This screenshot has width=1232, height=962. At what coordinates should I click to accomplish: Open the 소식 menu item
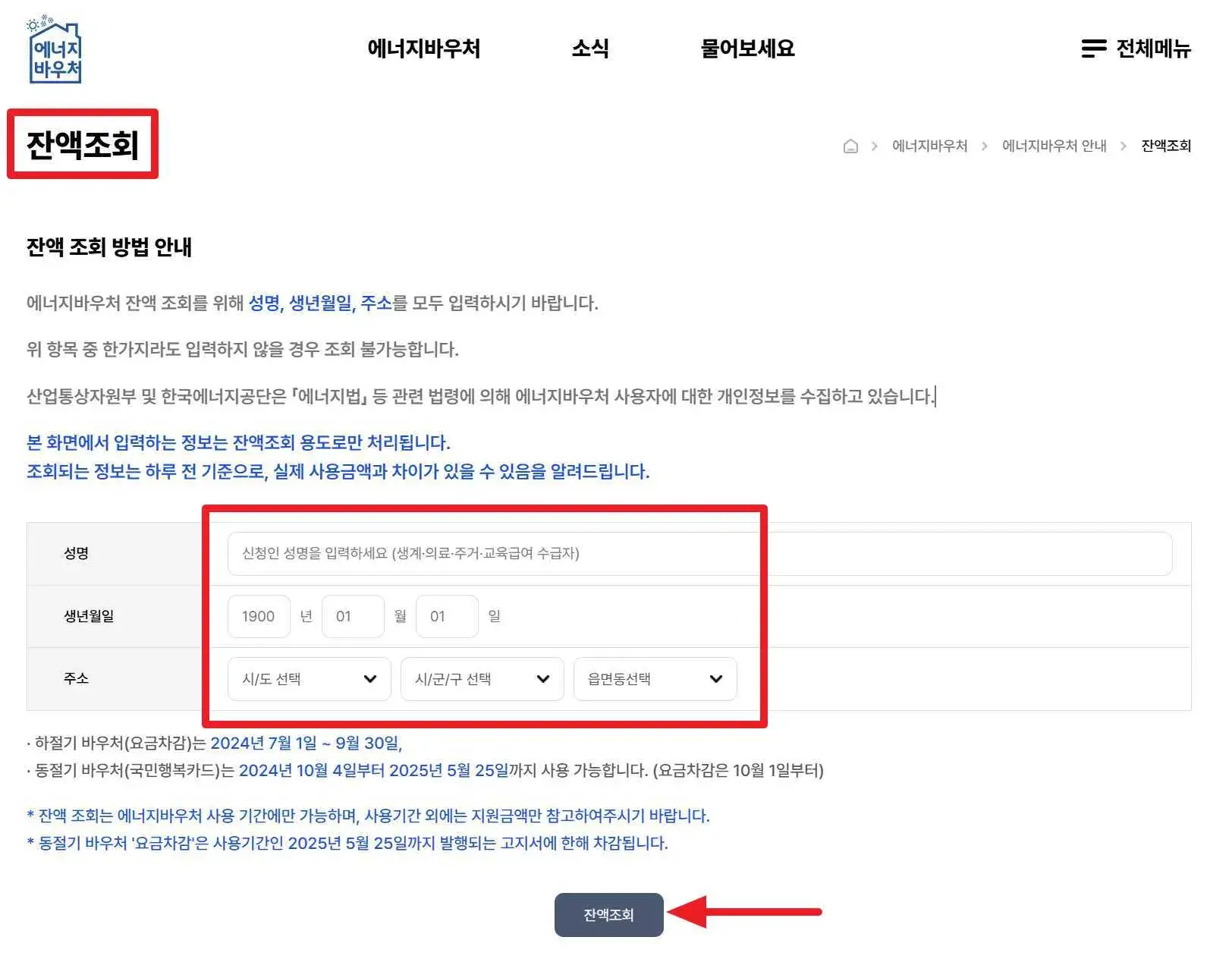coord(591,49)
